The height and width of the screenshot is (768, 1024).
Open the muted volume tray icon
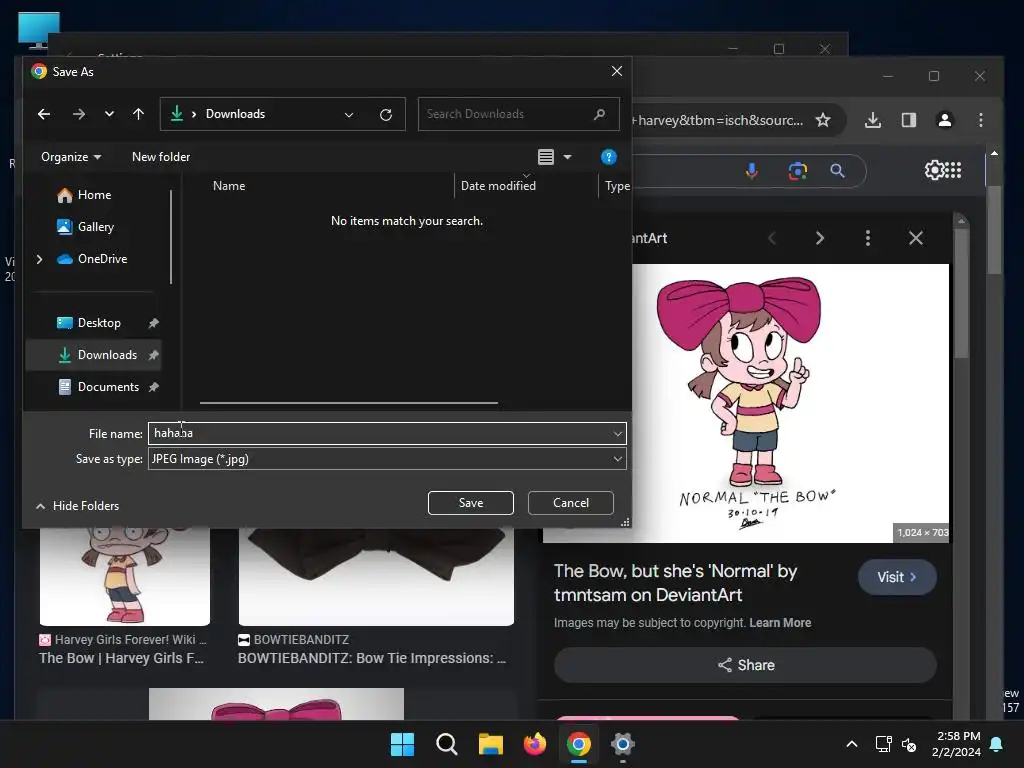(x=909, y=744)
